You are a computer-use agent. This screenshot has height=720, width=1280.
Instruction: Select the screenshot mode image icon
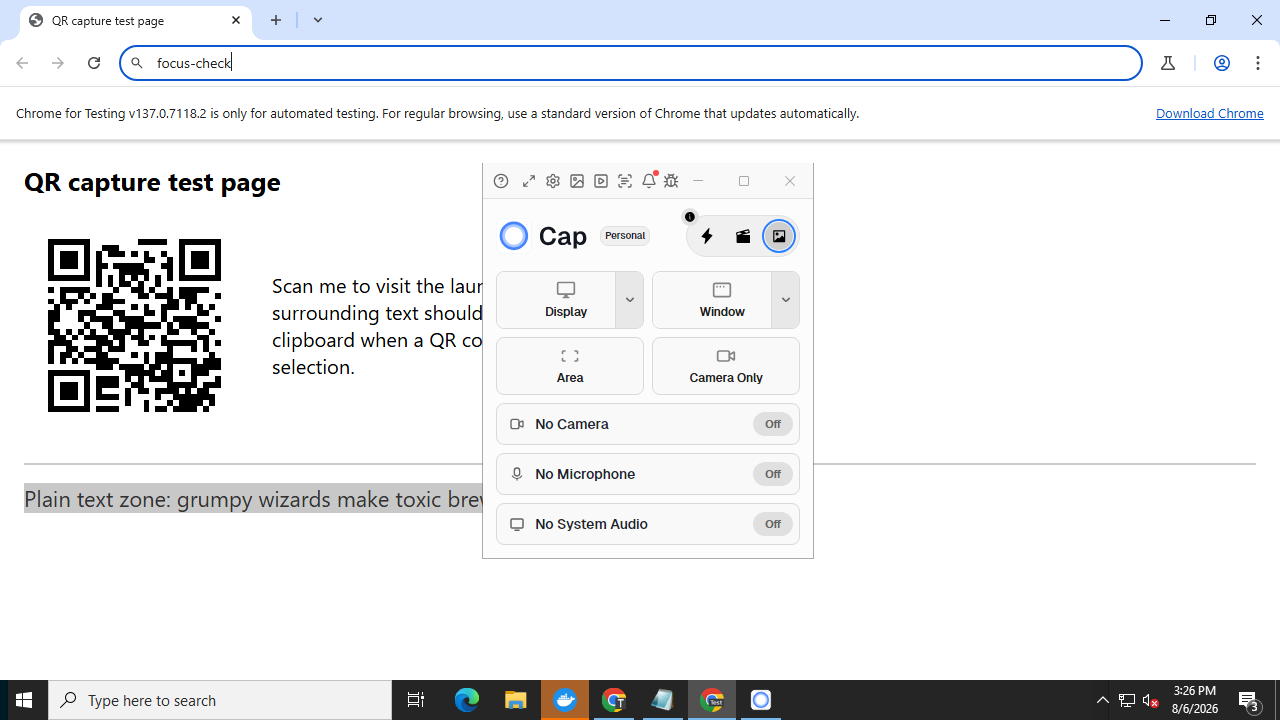pyautogui.click(x=779, y=236)
